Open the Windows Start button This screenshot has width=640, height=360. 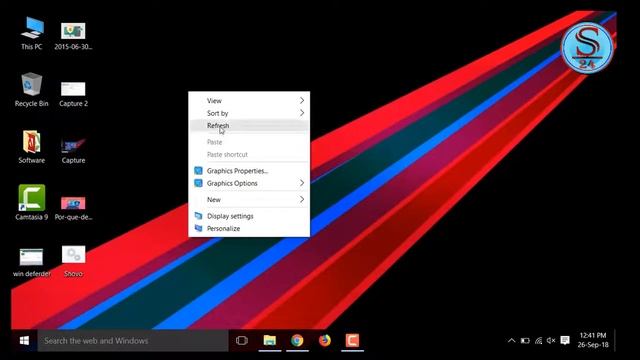pos(24,341)
